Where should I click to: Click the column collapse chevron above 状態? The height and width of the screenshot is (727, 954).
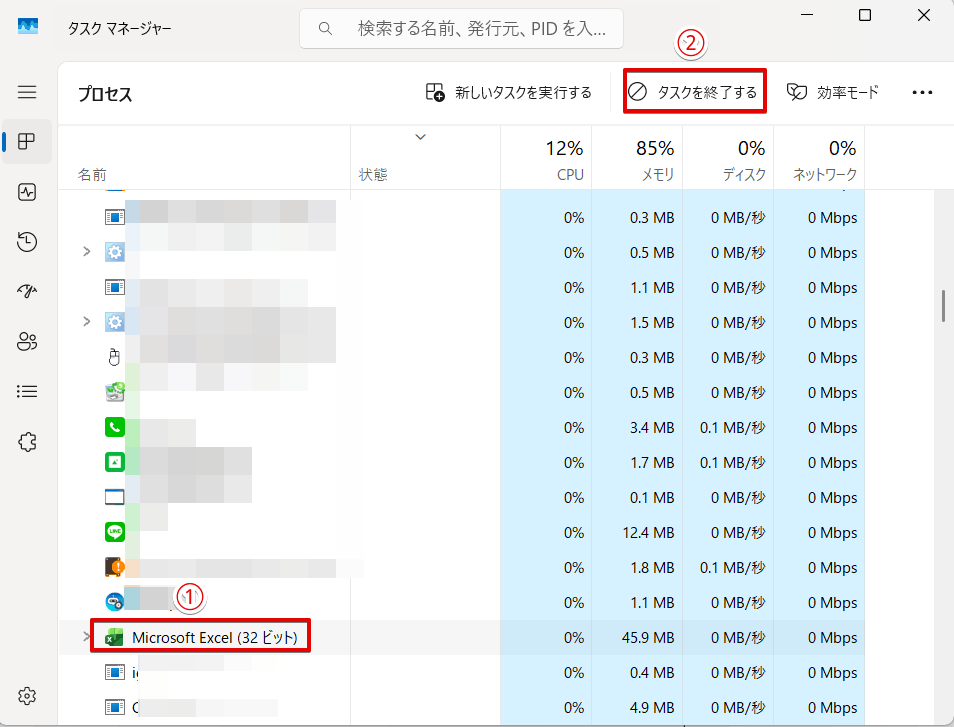point(420,137)
